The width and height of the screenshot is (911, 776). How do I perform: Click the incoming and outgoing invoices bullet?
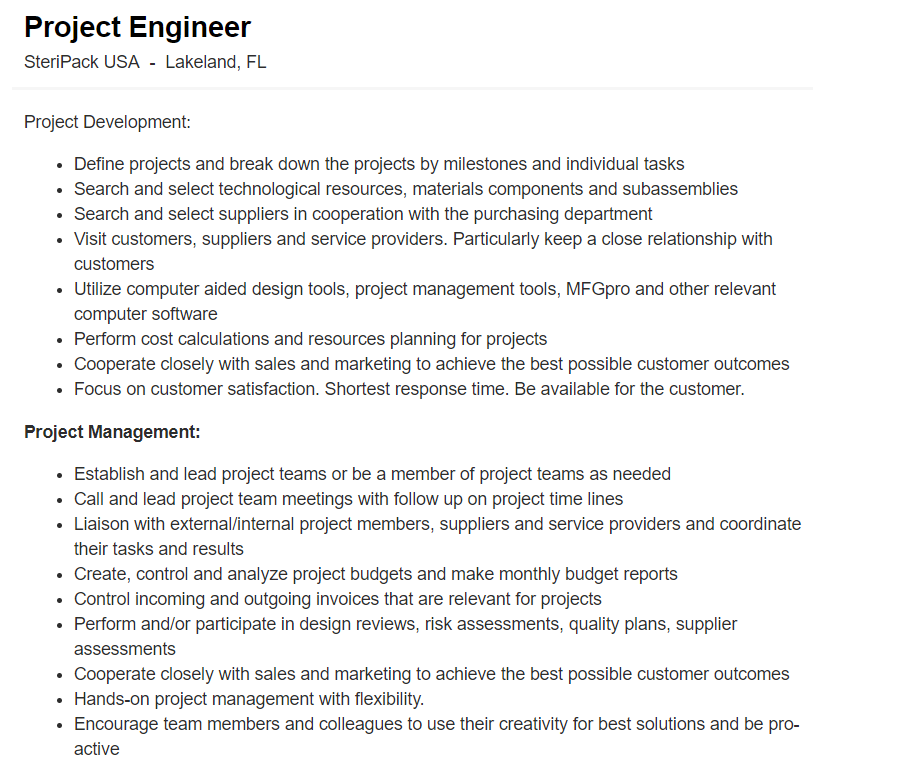(x=338, y=599)
